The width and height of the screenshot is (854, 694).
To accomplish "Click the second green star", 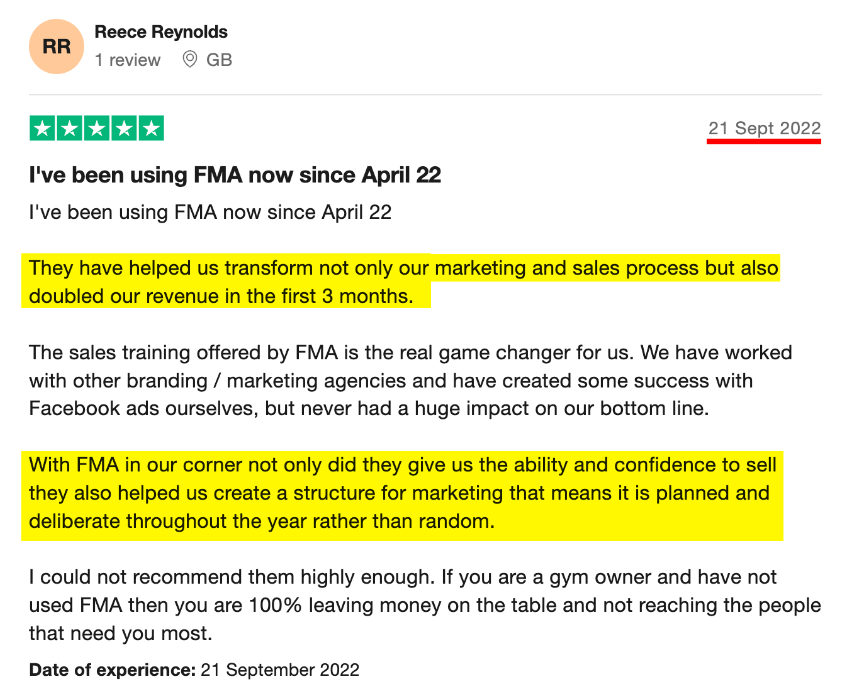I will coord(70,129).
